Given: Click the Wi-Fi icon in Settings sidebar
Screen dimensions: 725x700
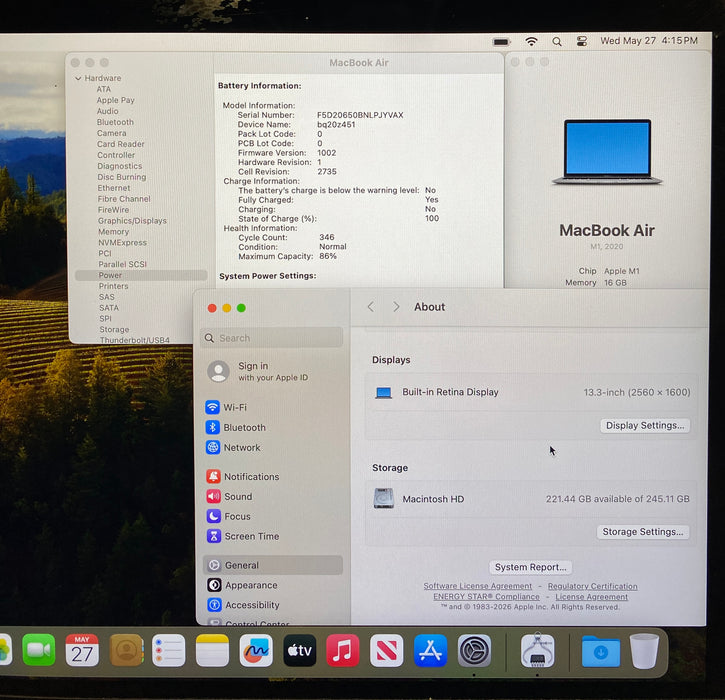Looking at the screenshot, I should (x=213, y=407).
